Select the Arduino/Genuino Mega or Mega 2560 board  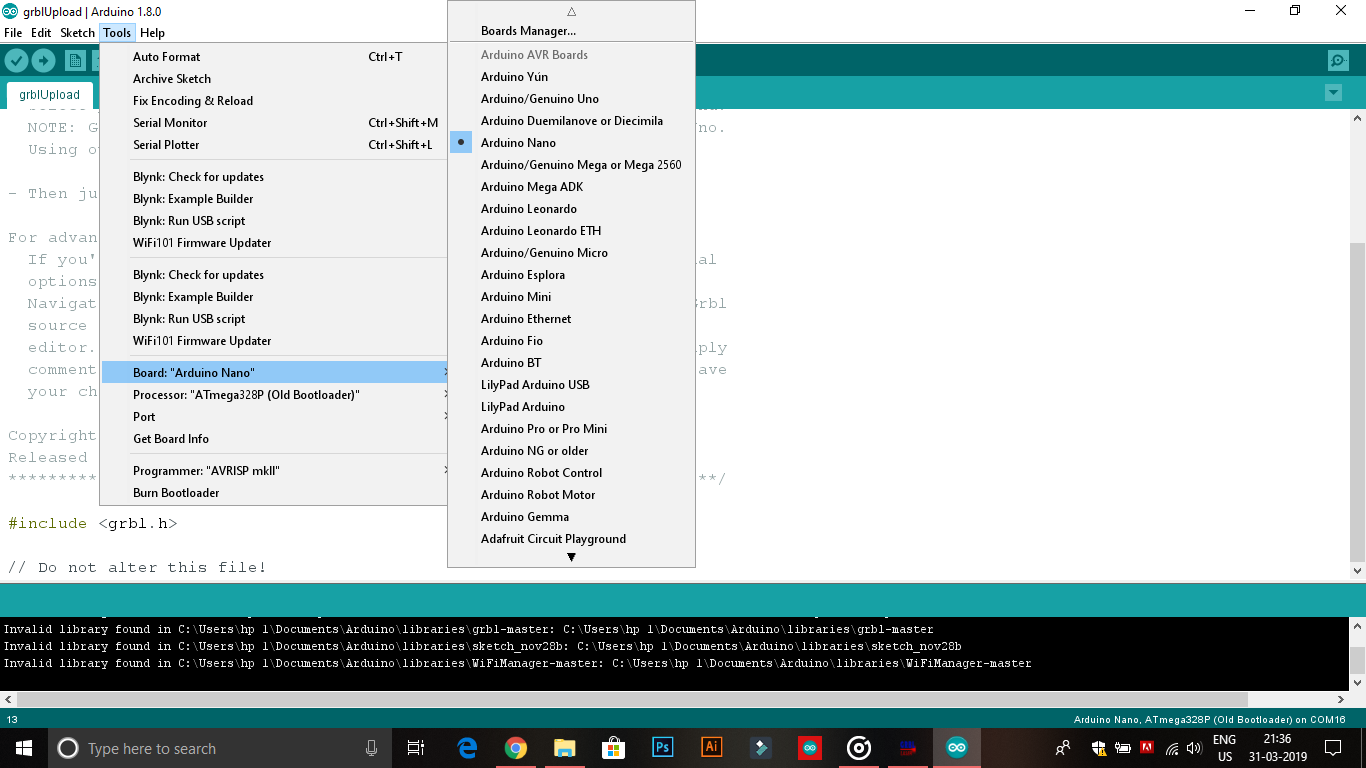[x=582, y=164]
